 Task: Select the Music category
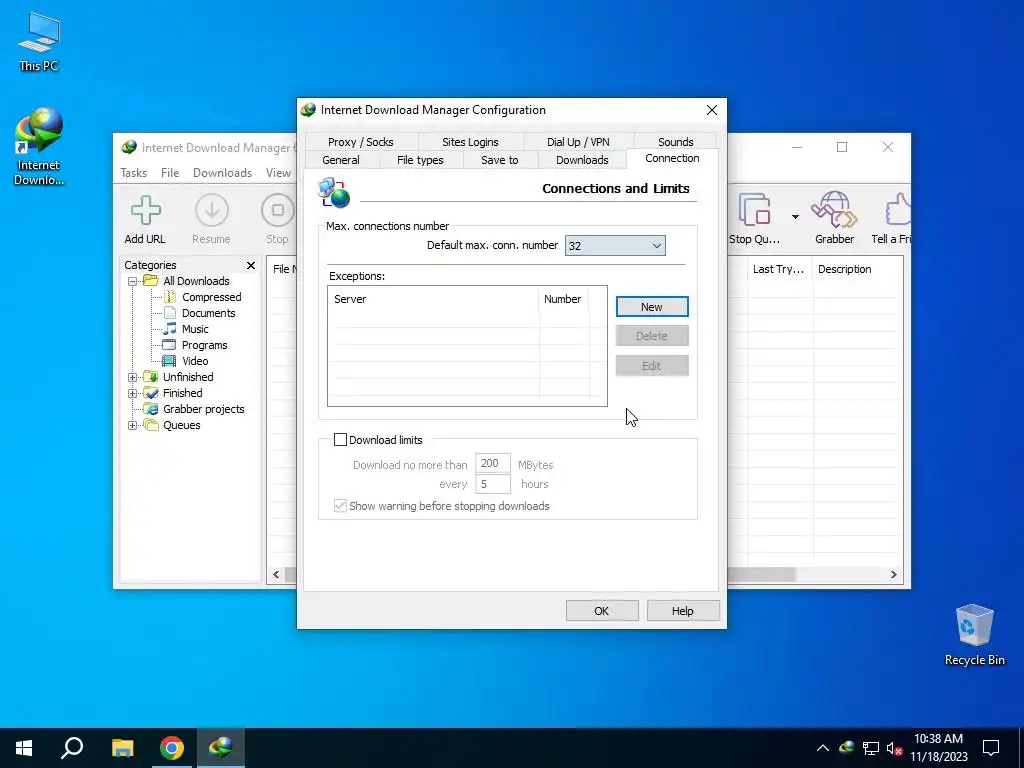195,329
